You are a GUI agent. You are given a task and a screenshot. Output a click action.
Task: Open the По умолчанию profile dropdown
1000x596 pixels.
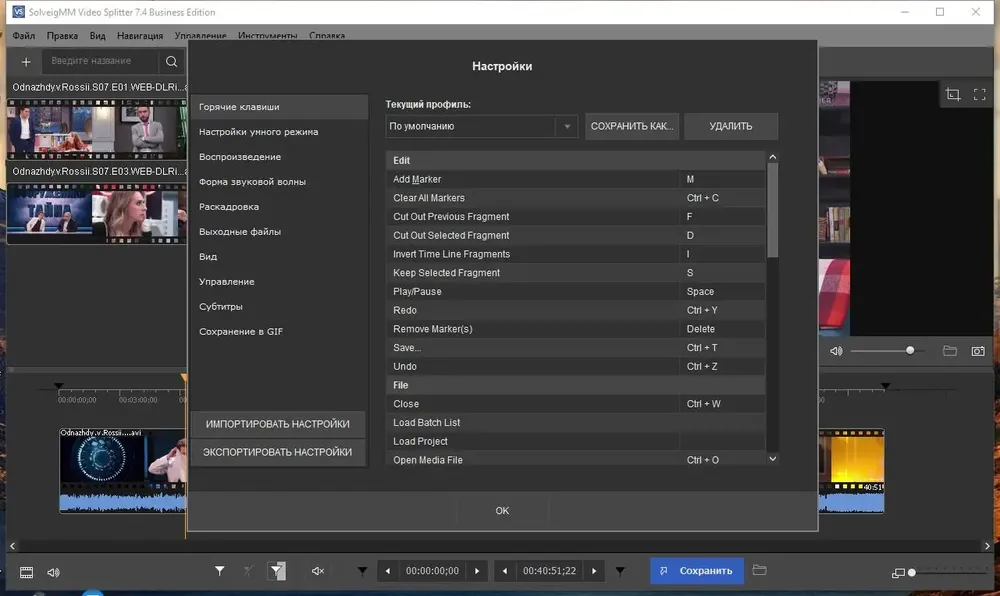(482, 126)
